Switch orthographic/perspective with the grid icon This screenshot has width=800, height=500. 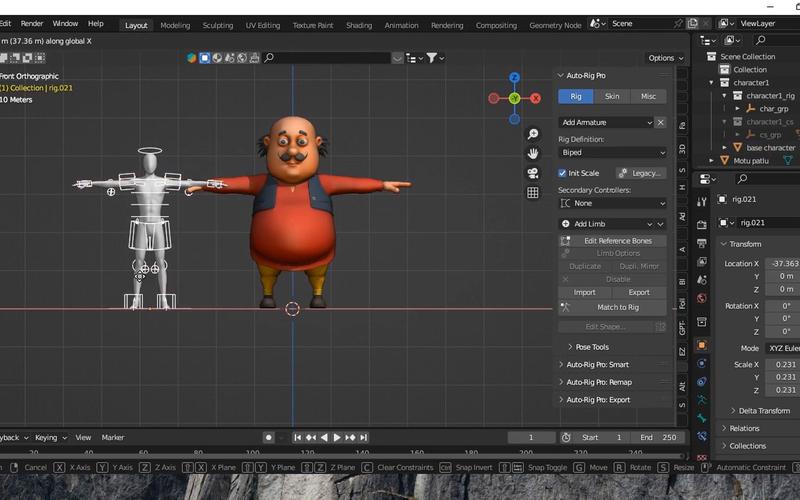[x=533, y=192]
